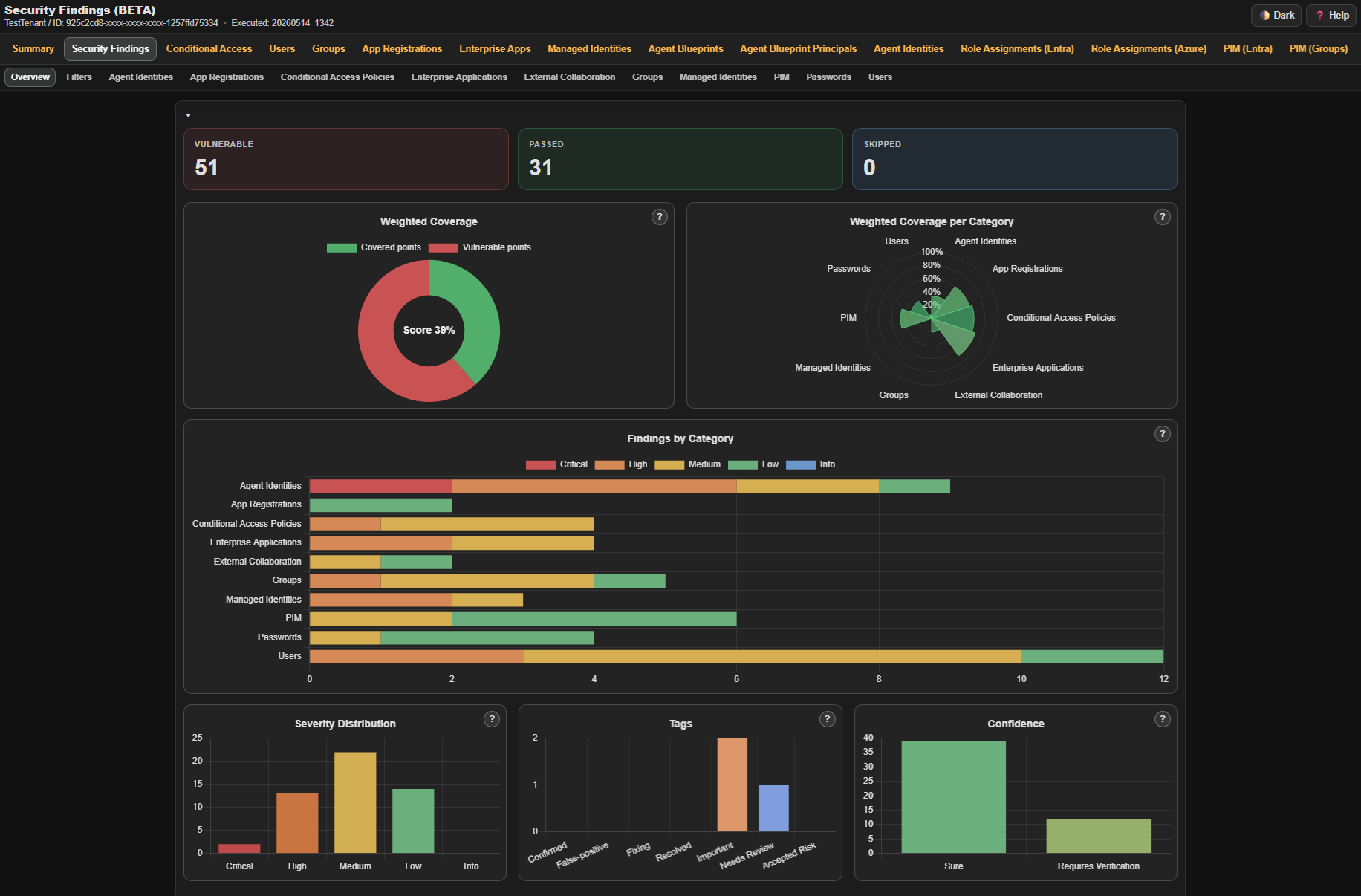The image size is (1361, 896).
Task: Toggle the Dark theme button
Action: [x=1276, y=16]
